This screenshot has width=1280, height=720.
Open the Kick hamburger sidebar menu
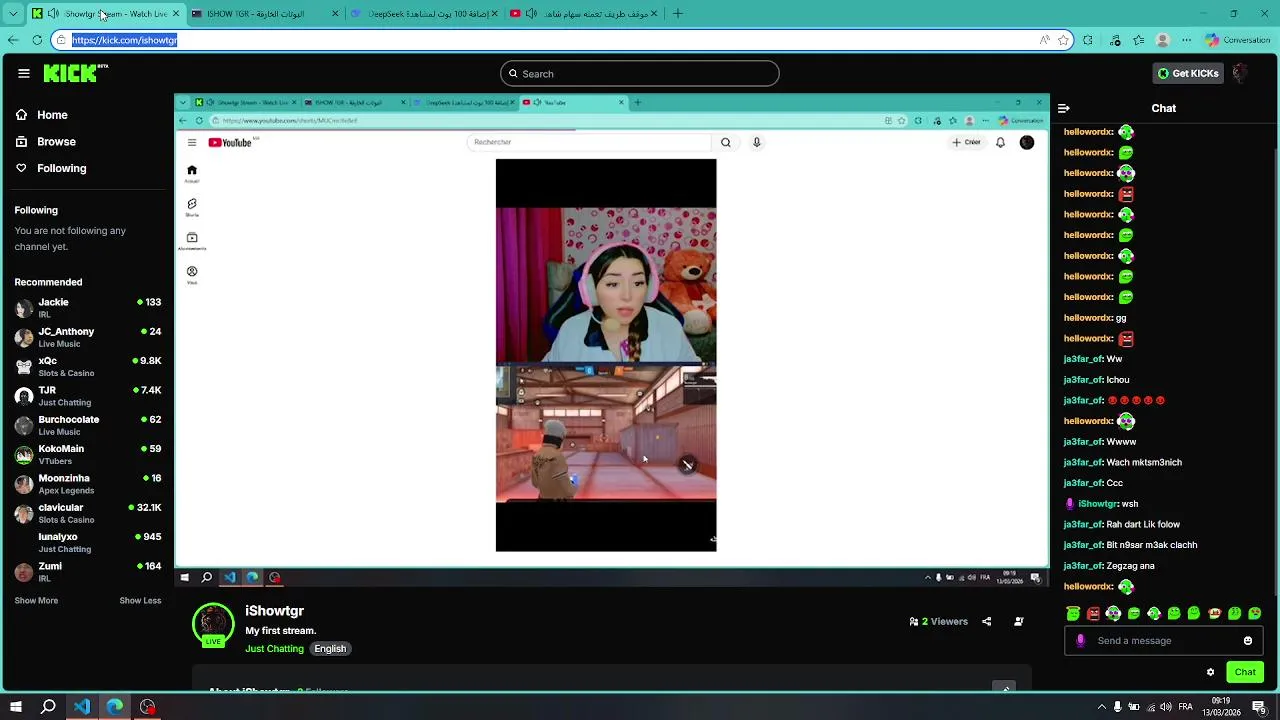(x=24, y=73)
